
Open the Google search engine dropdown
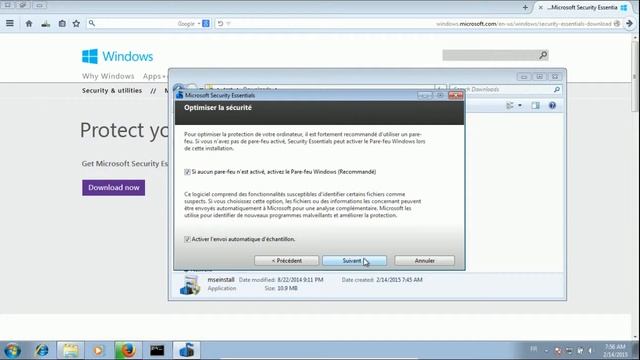click(x=199, y=24)
